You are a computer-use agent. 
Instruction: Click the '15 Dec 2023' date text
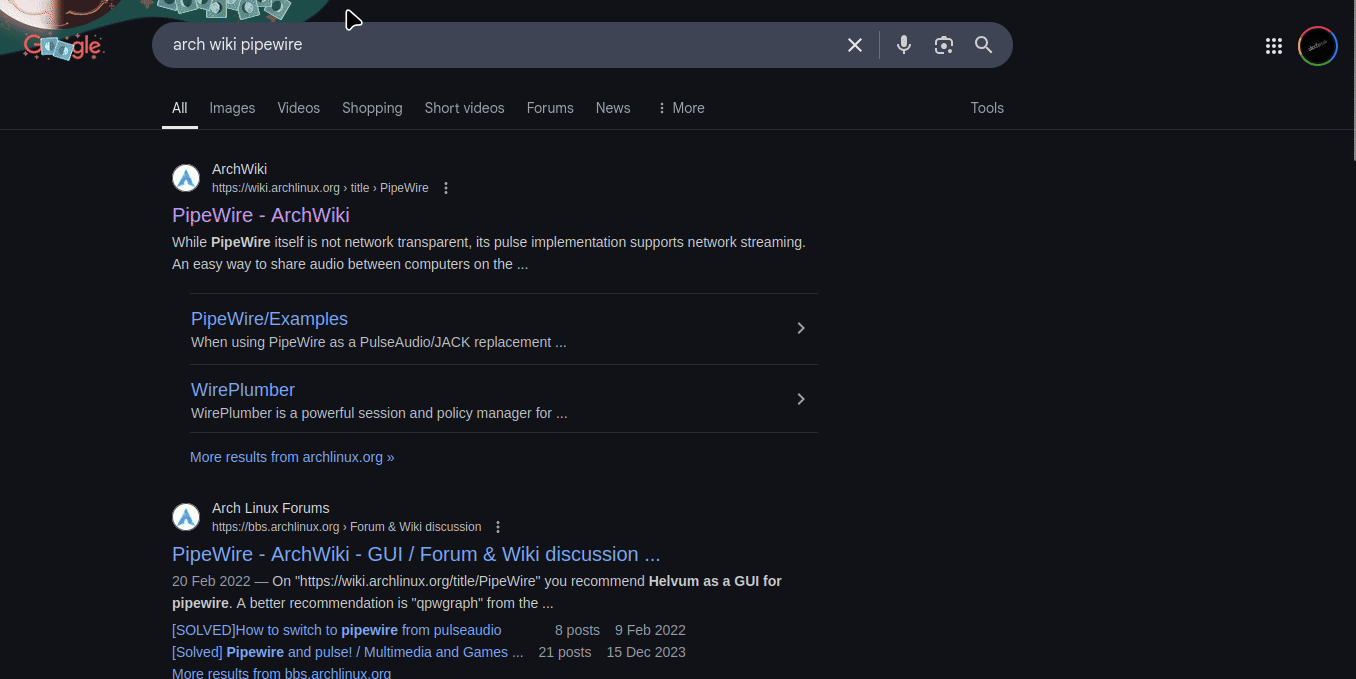(x=646, y=652)
